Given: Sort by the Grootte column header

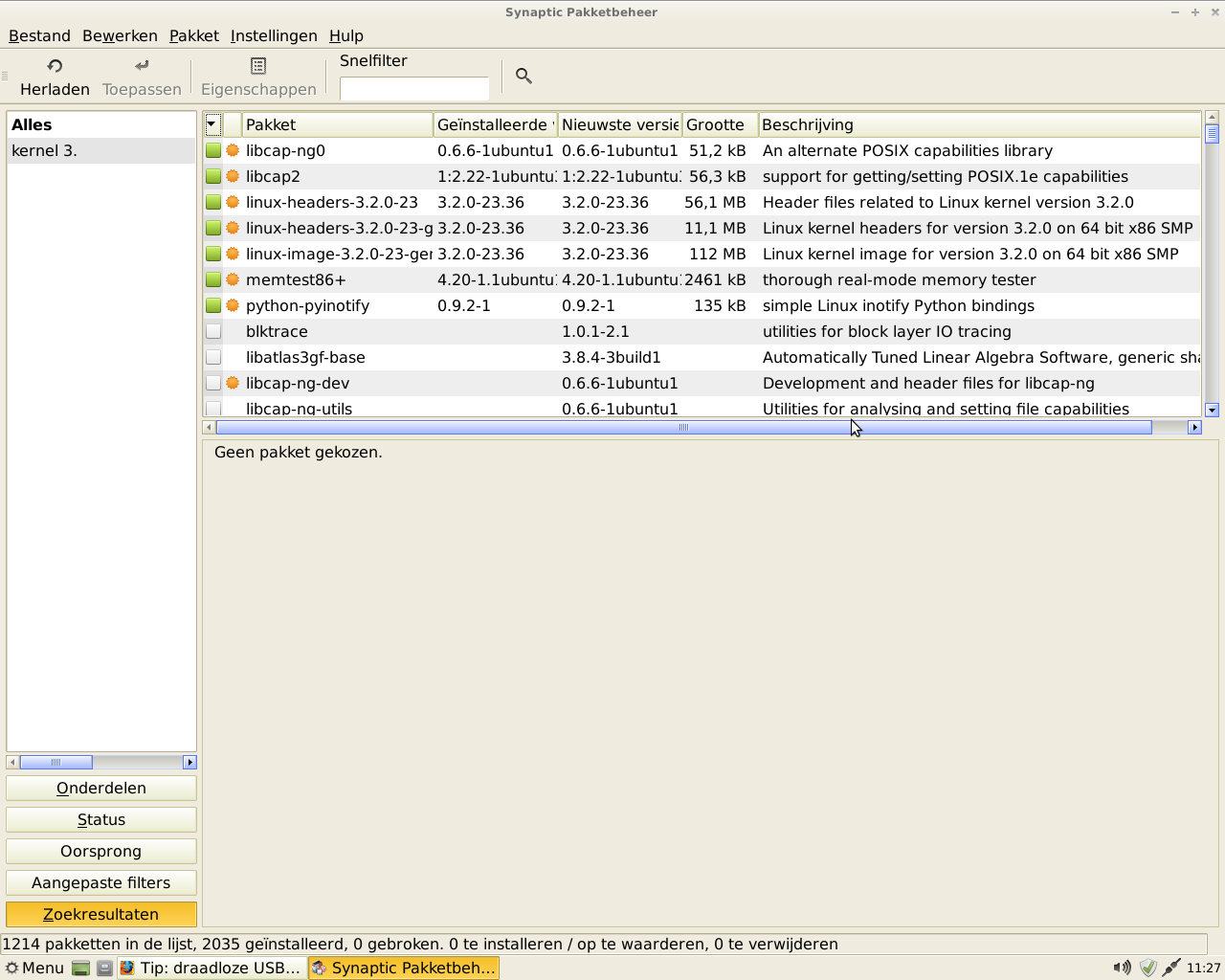Looking at the screenshot, I should click(720, 124).
